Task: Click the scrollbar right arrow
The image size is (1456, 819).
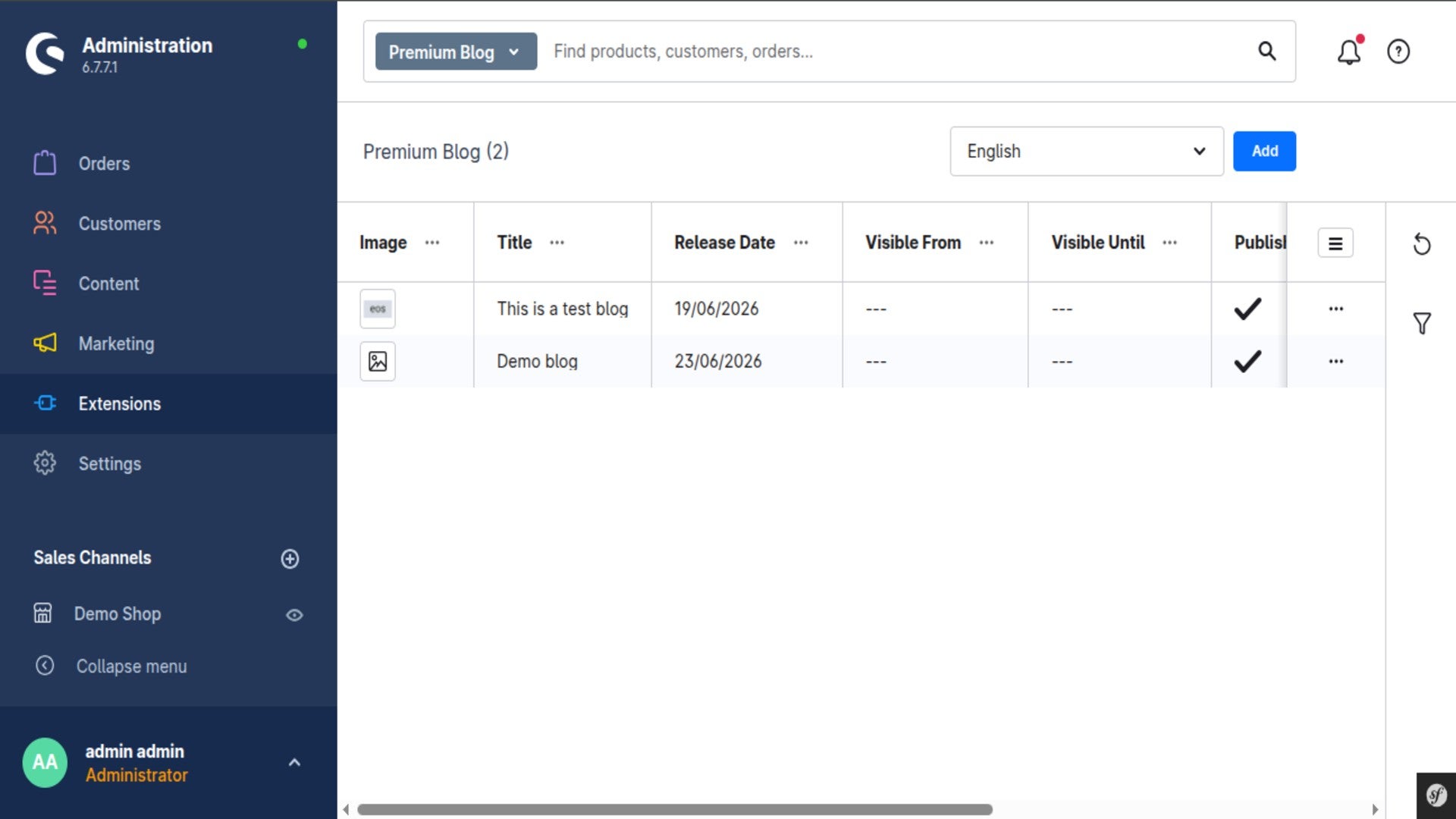Action: (x=1375, y=809)
